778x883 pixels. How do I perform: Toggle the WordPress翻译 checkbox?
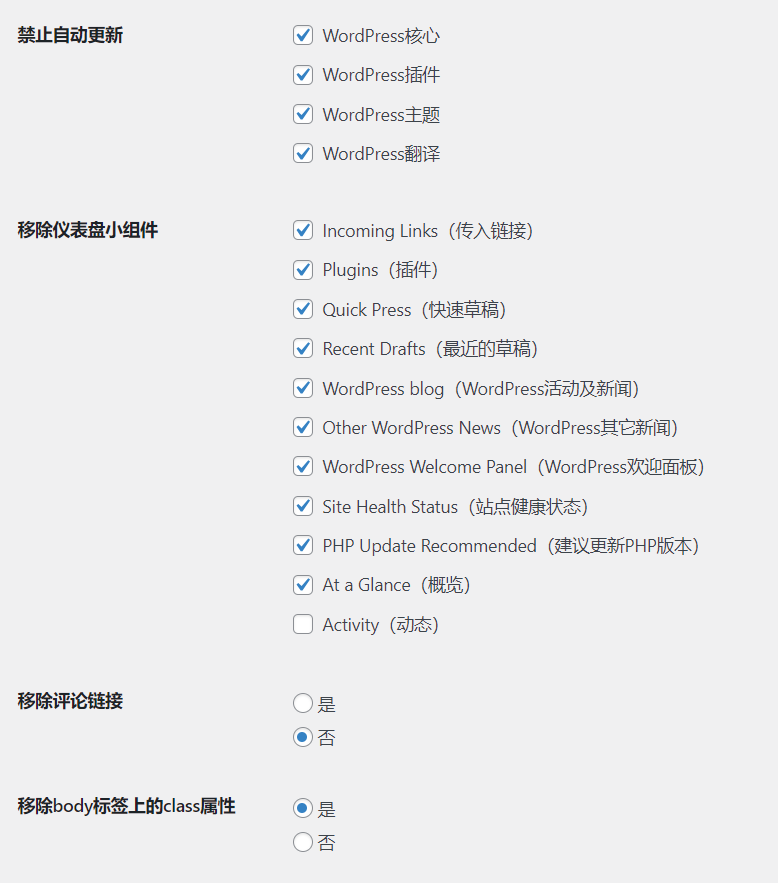click(303, 153)
